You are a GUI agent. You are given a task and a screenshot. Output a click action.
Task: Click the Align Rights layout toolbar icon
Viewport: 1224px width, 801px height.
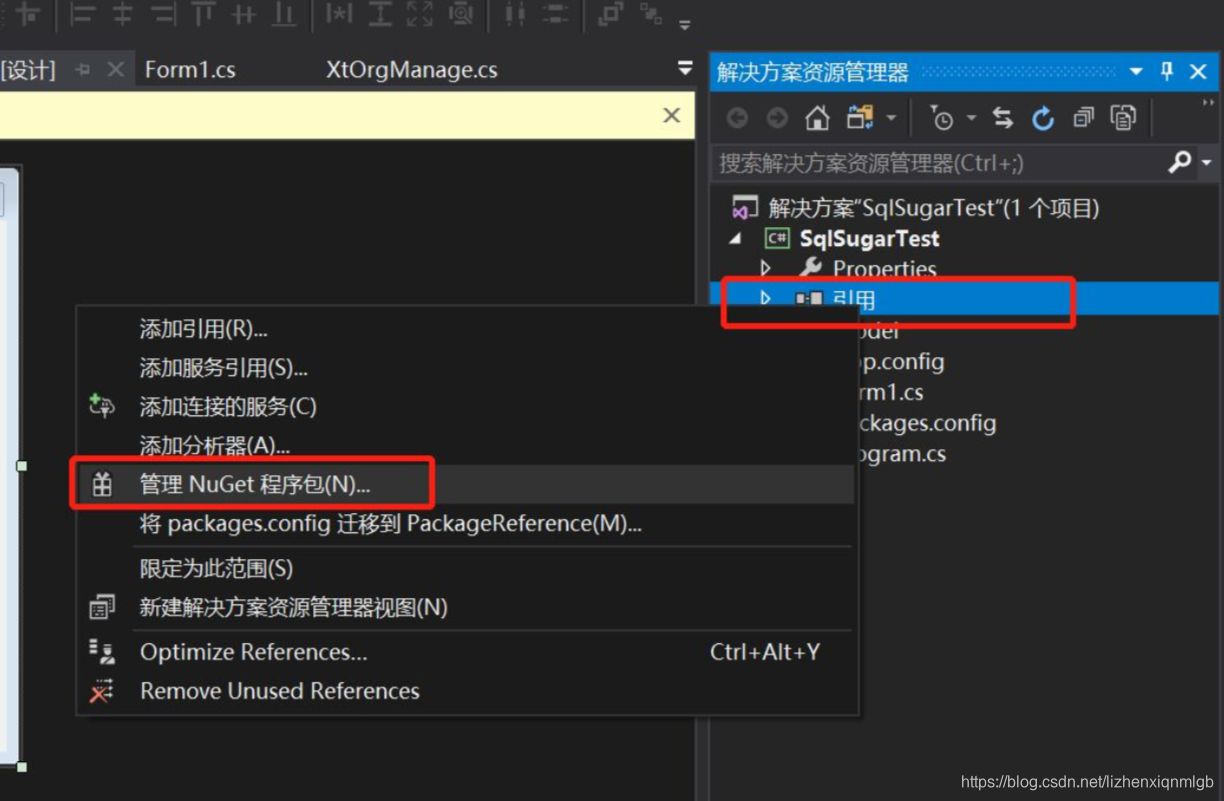(x=162, y=15)
